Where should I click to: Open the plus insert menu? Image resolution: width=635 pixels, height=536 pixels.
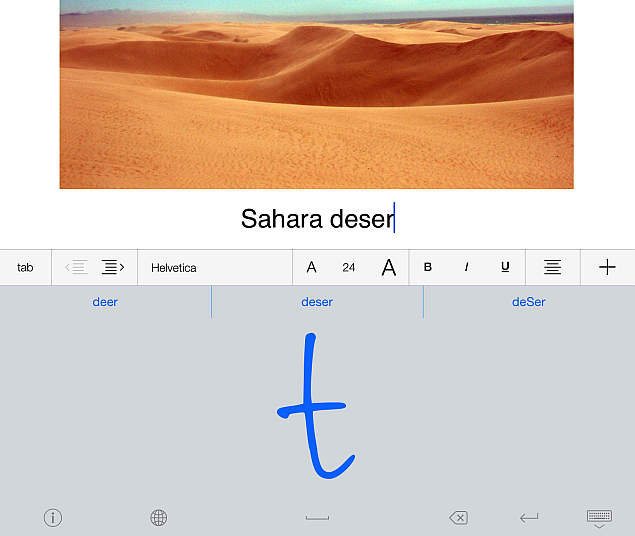[607, 267]
